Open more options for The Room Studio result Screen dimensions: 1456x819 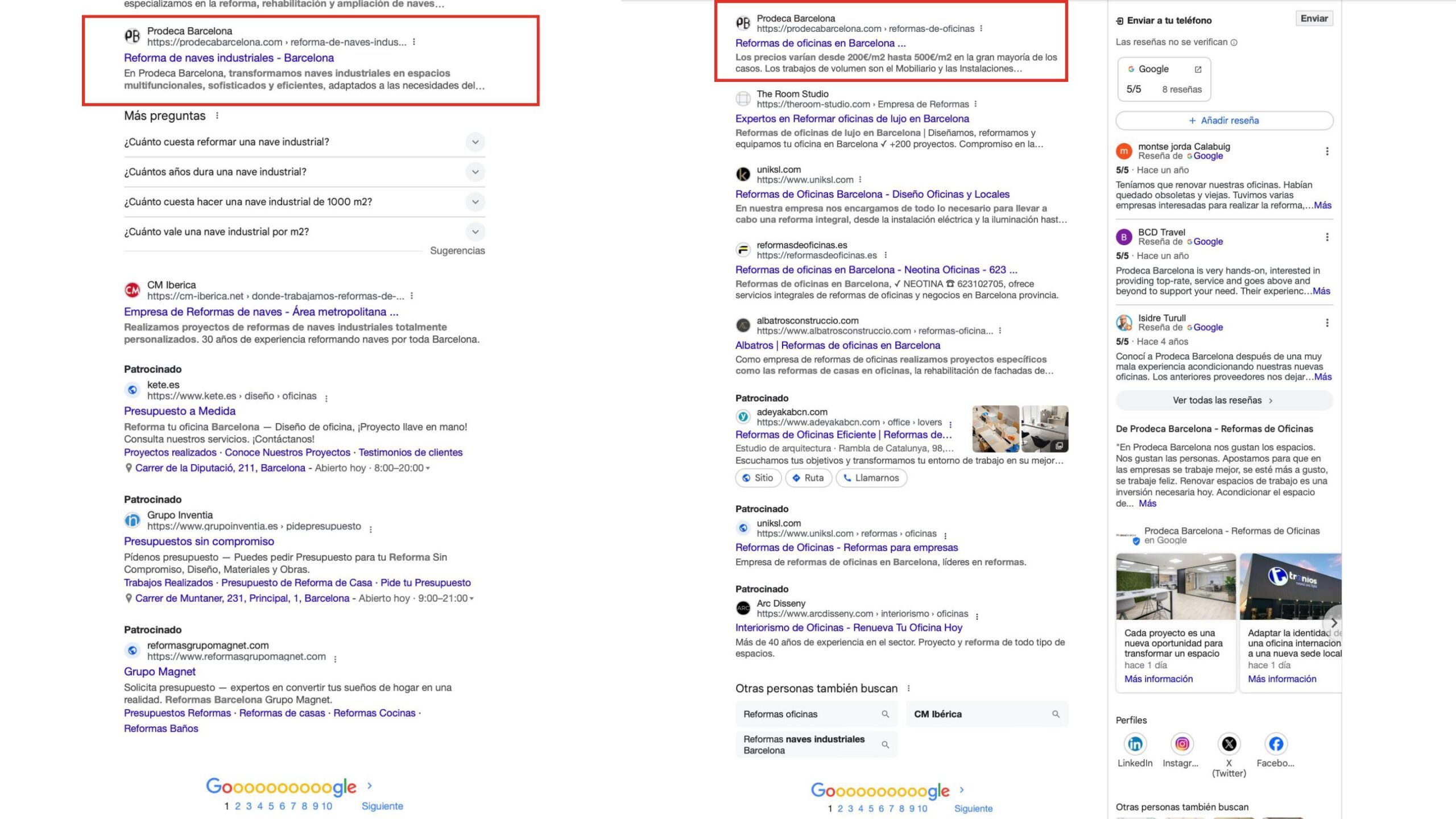(975, 104)
